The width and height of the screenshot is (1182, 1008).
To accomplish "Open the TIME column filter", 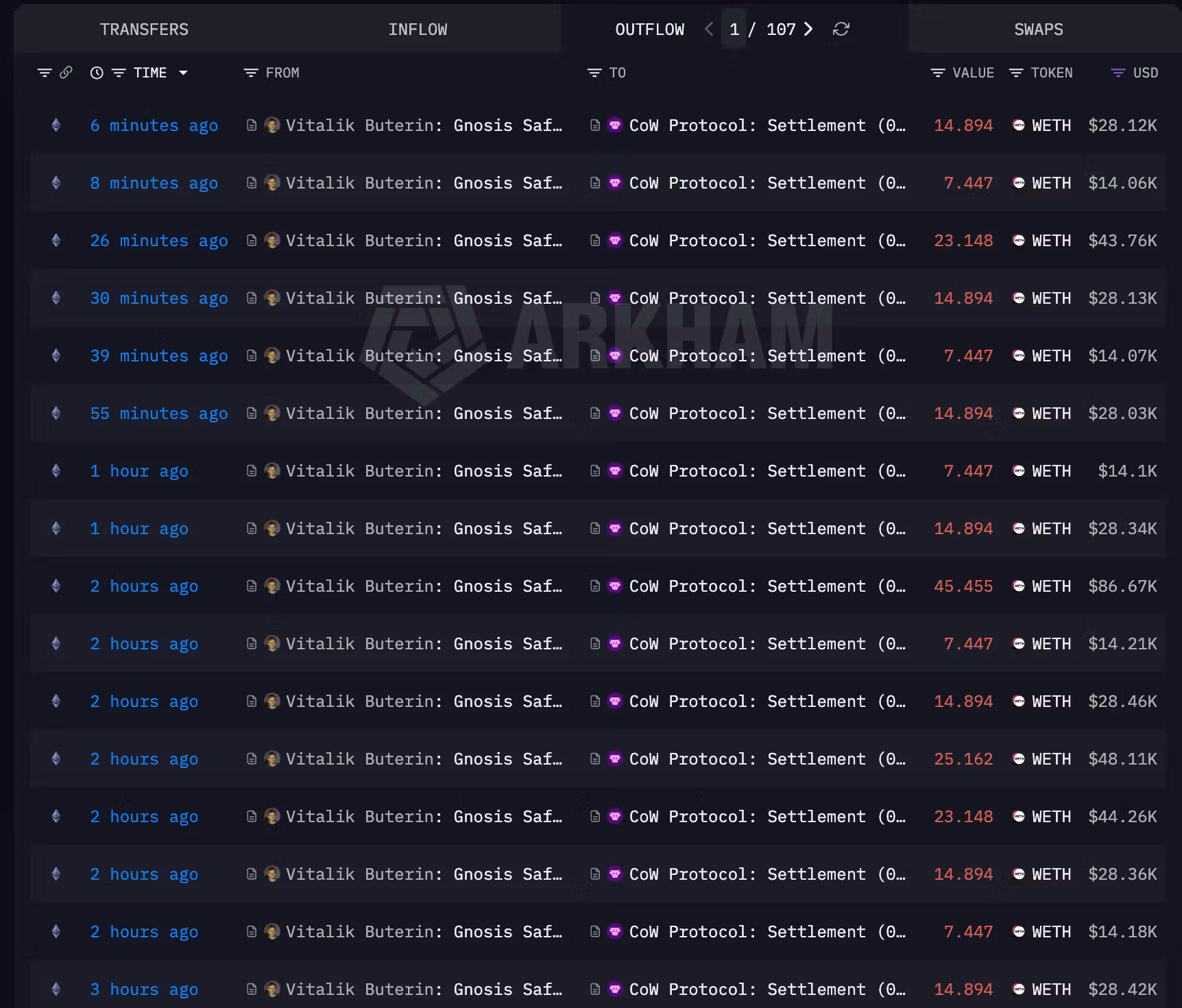I will click(x=119, y=73).
